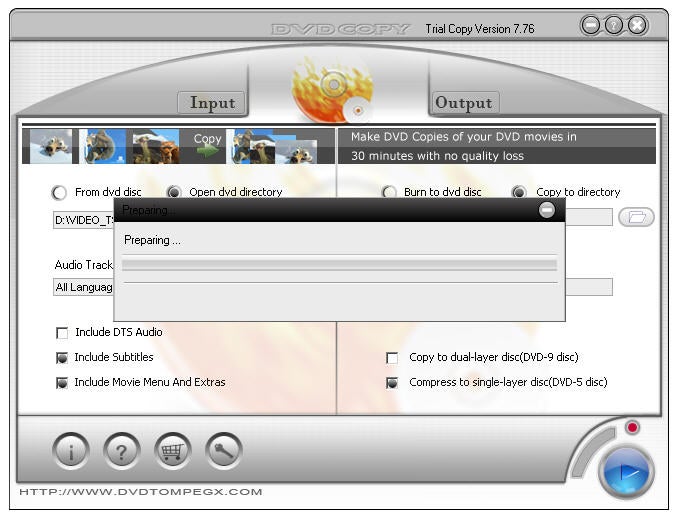Viewport: 678px width, 519px height.
Task: Minimize the DVD Copy window
Action: pos(591,25)
